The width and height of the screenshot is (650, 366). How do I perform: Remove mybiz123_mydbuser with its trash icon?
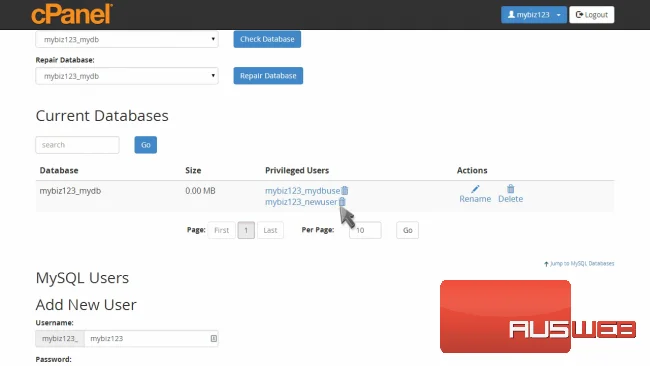(x=344, y=190)
